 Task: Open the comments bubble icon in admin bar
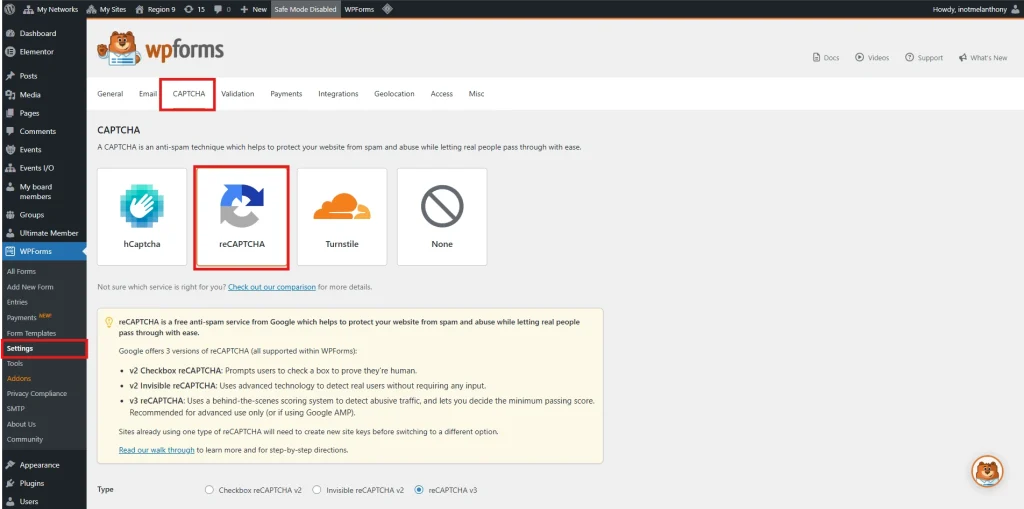(x=222, y=9)
